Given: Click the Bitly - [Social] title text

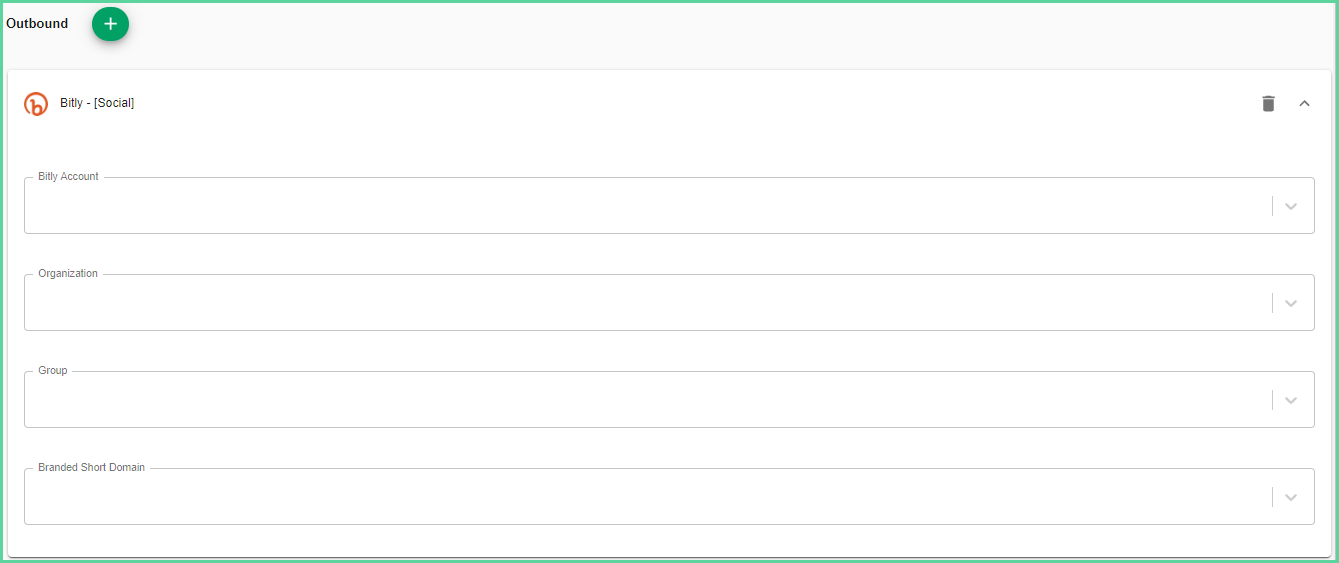Looking at the screenshot, I should click(97, 103).
